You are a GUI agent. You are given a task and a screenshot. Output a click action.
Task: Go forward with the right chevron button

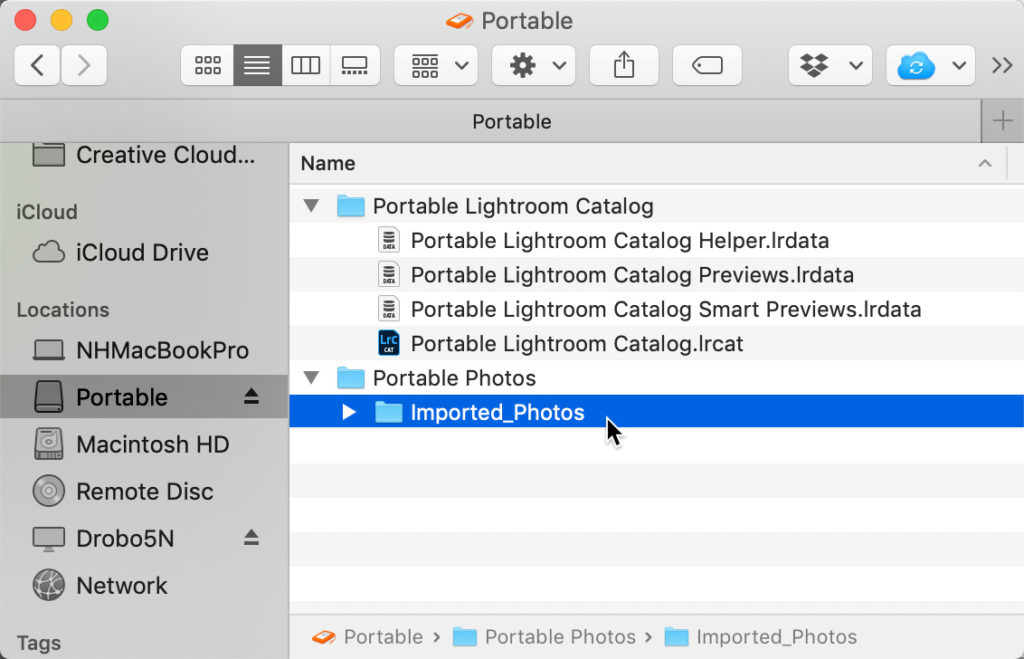[84, 65]
